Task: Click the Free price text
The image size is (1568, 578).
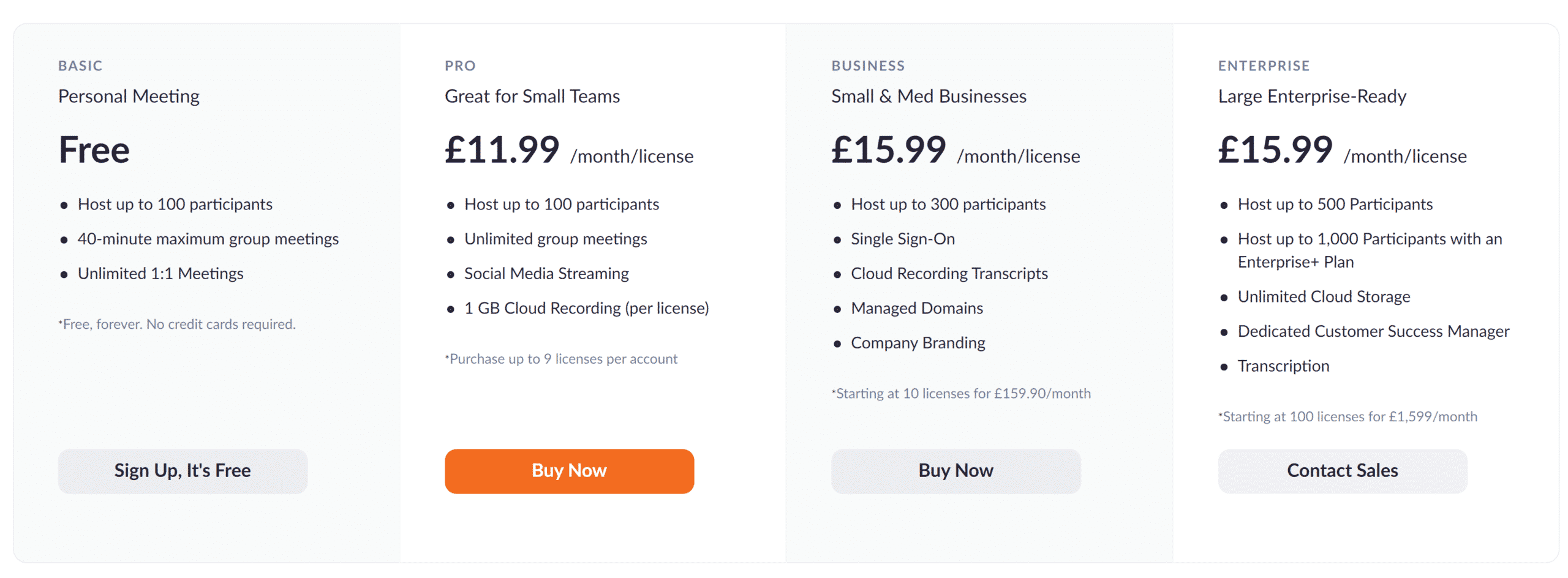Action: tap(93, 148)
